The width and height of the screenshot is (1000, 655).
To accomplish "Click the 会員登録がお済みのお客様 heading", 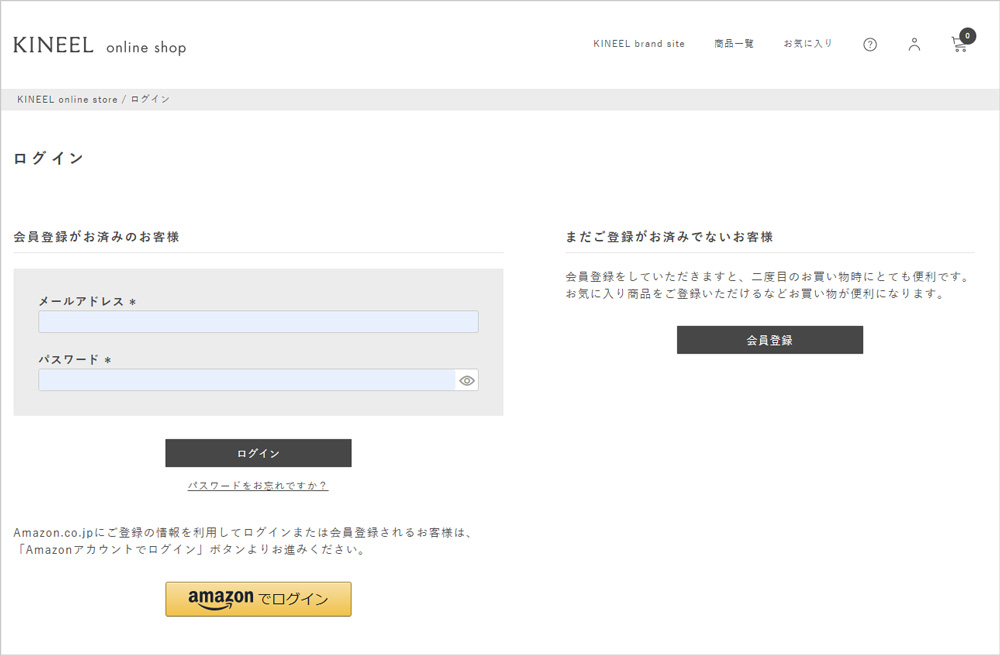I will [x=96, y=237].
